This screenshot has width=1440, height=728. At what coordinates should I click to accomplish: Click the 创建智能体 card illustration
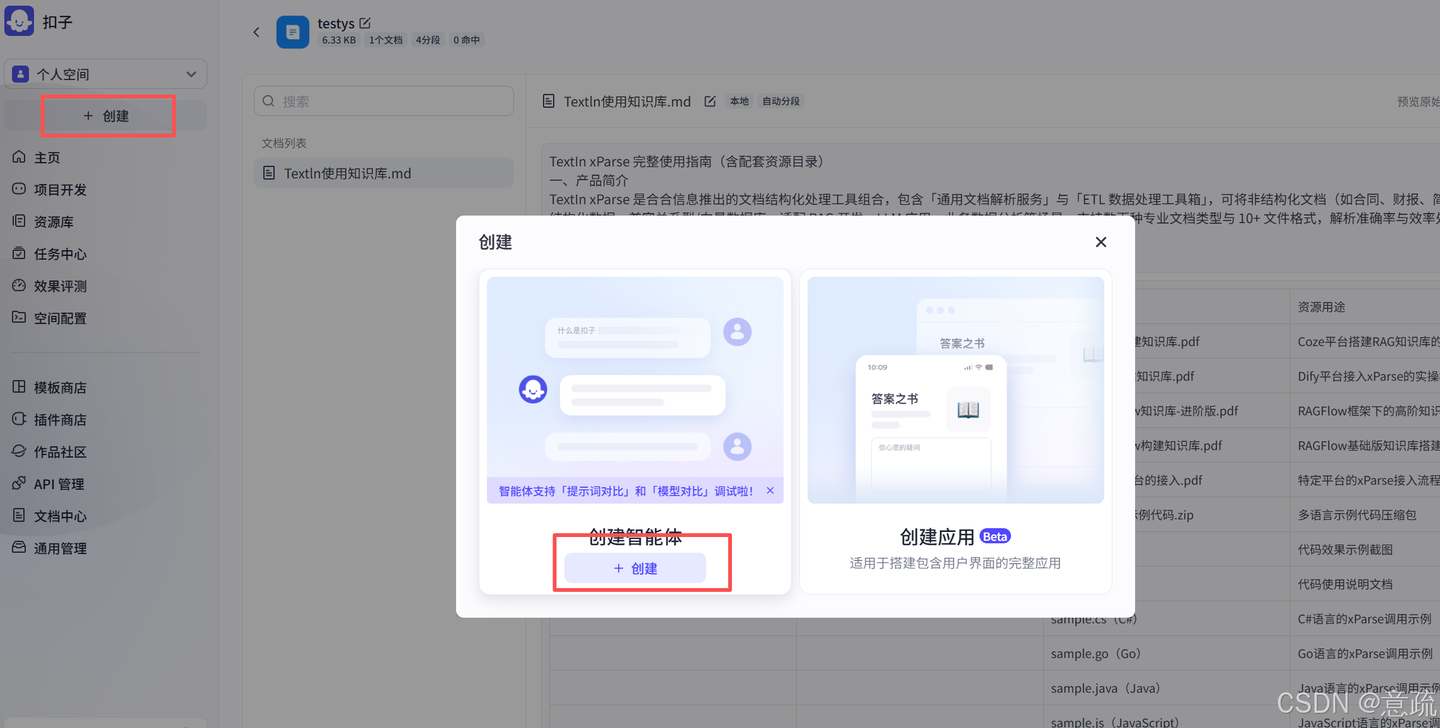point(635,390)
